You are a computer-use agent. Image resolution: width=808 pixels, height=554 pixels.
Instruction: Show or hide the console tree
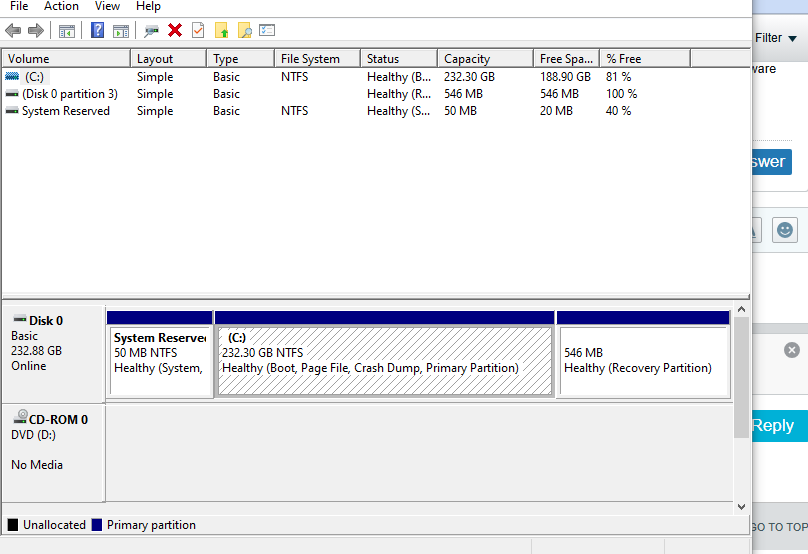click(66, 31)
